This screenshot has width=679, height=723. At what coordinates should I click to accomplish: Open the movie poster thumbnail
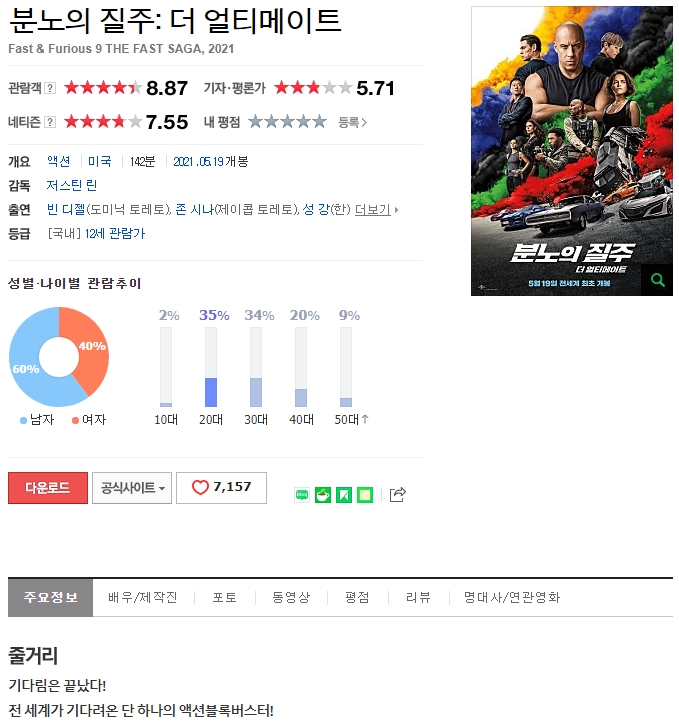click(572, 151)
